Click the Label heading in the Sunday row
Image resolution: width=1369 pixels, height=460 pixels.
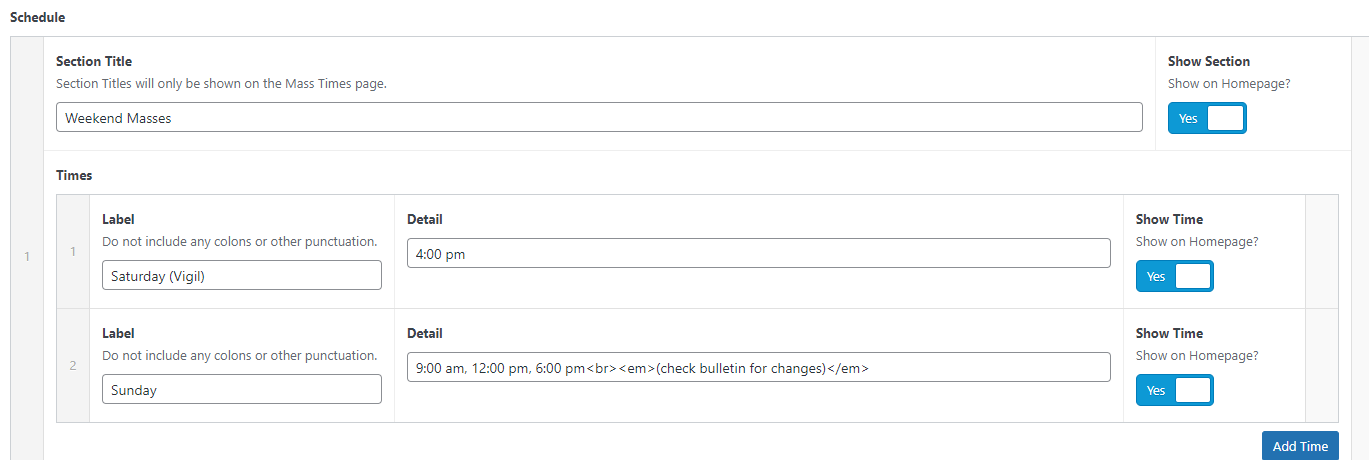pos(118,333)
